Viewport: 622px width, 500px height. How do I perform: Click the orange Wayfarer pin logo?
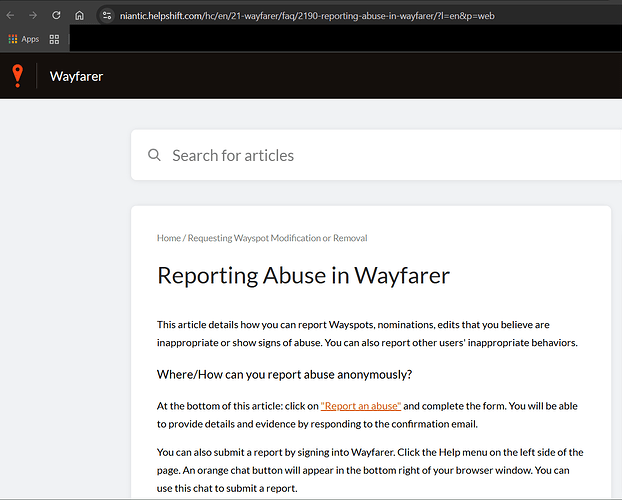pyautogui.click(x=17, y=75)
